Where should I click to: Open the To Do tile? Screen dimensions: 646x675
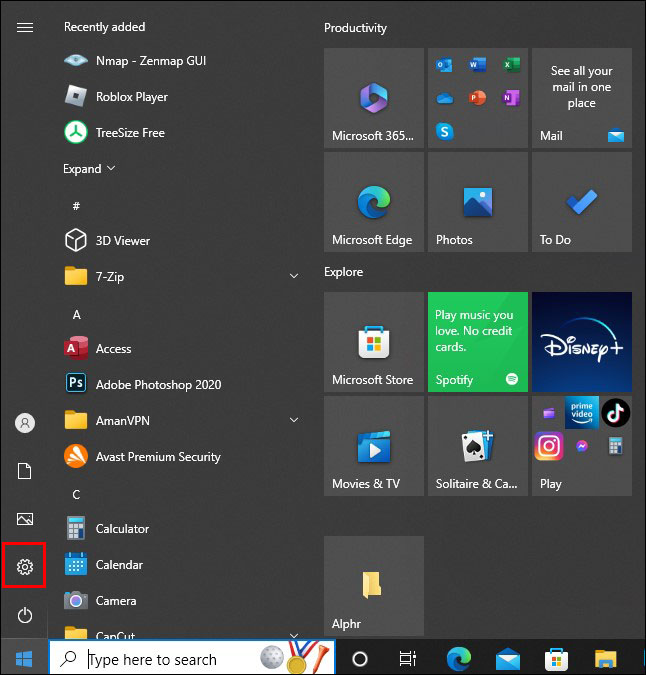[x=582, y=202]
